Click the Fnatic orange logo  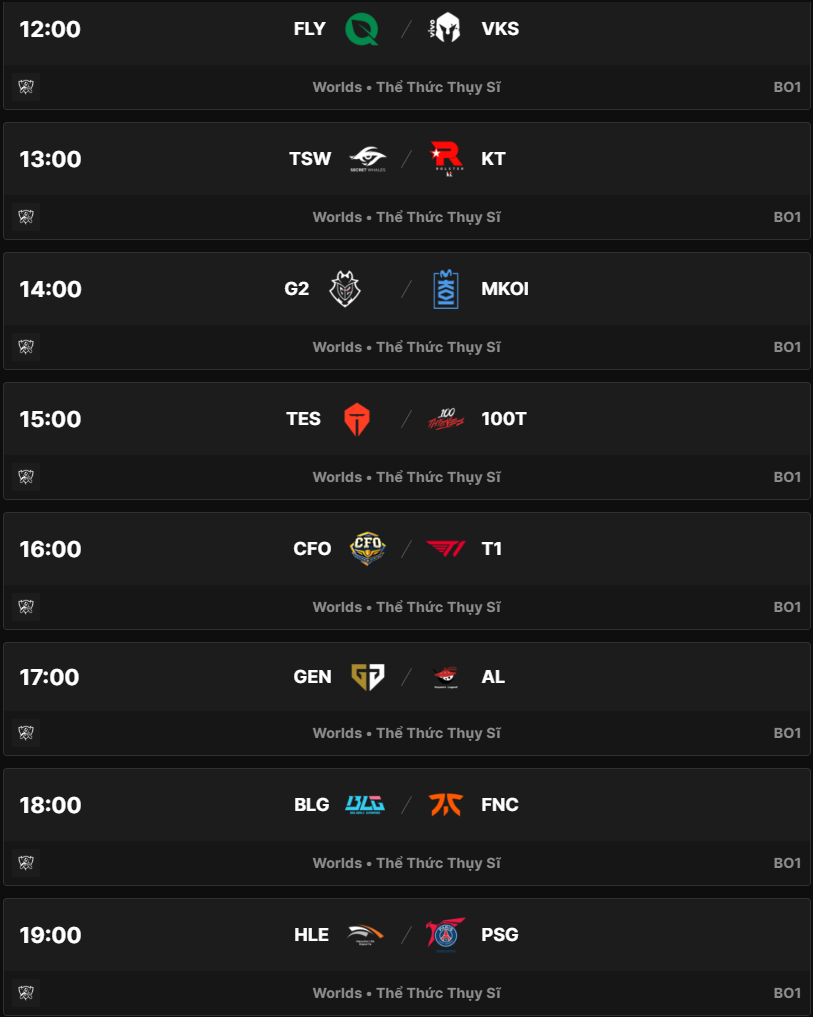coord(446,805)
